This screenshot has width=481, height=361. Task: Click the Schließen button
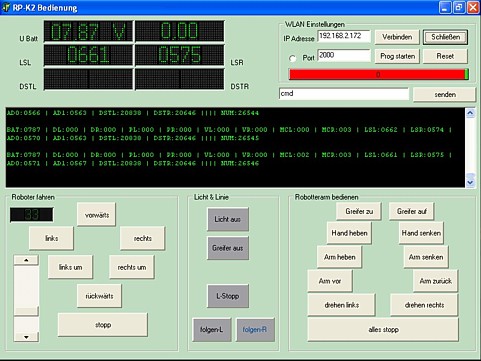[445, 37]
